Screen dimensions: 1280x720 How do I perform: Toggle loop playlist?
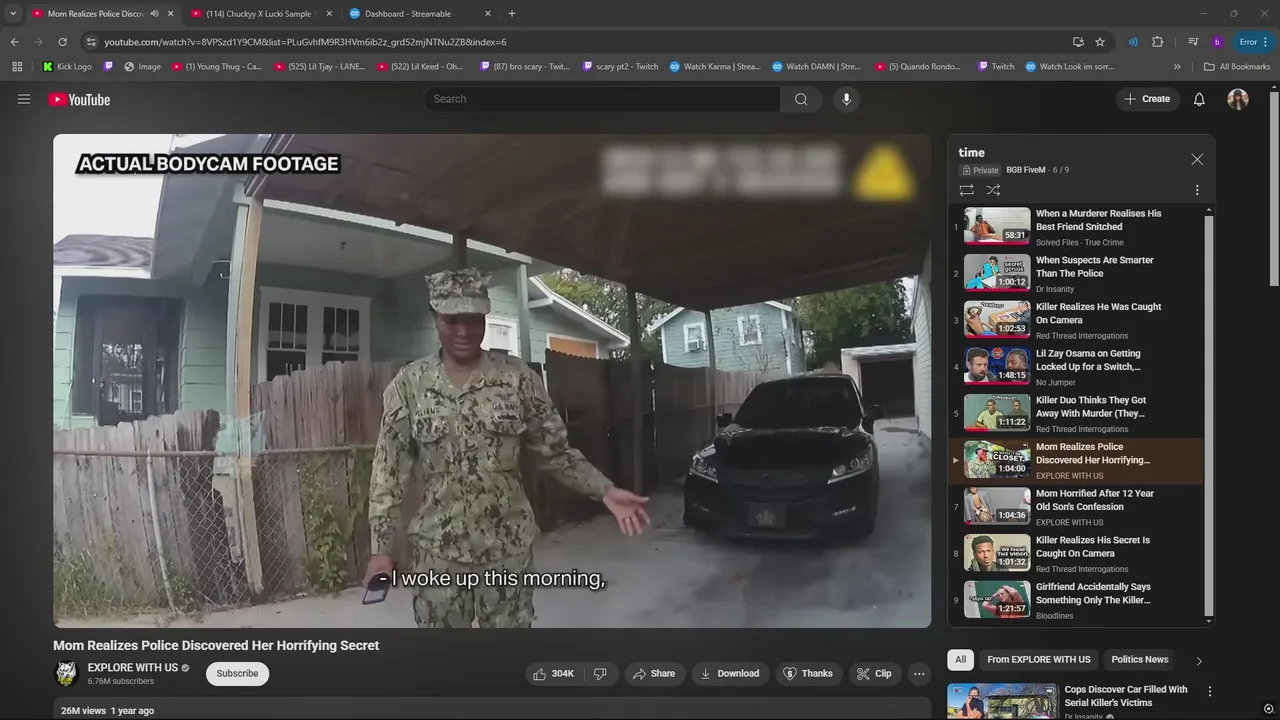tap(966, 190)
